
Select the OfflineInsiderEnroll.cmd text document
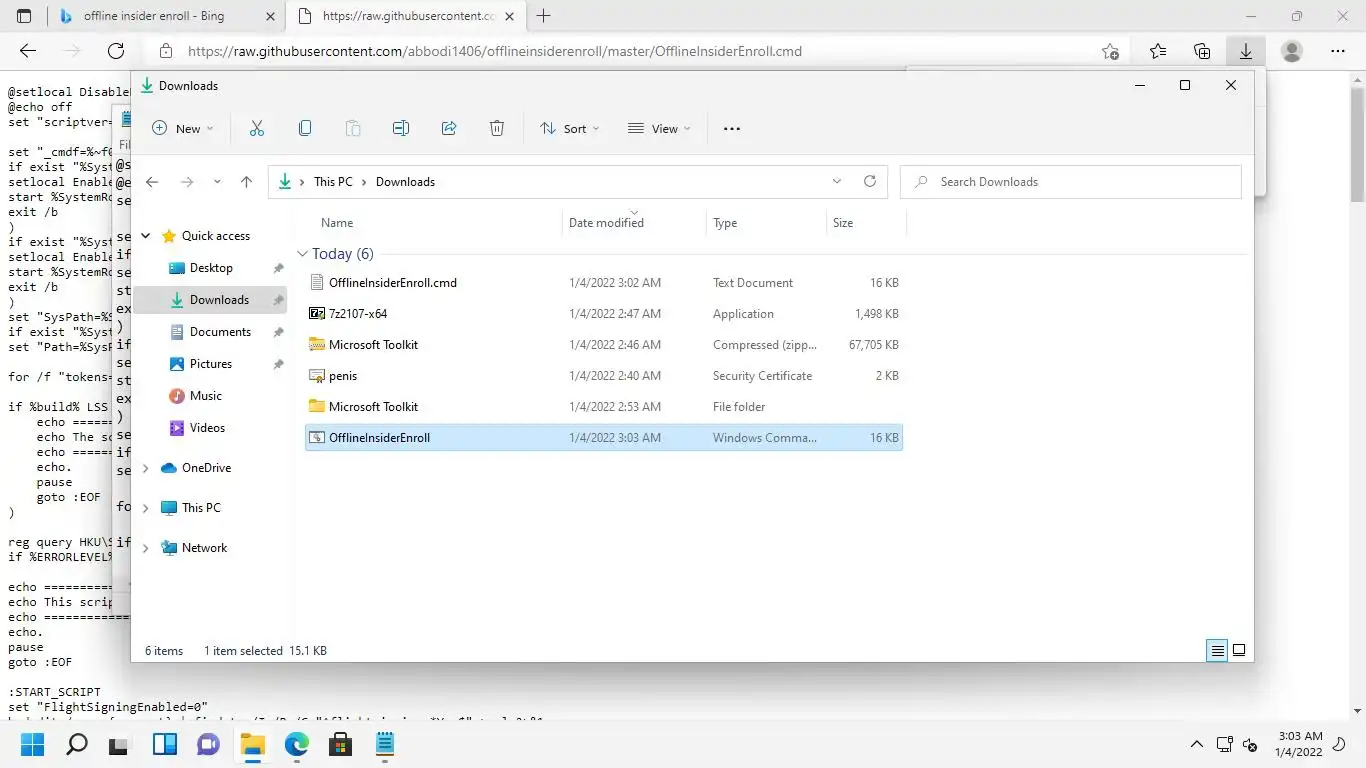604,283
